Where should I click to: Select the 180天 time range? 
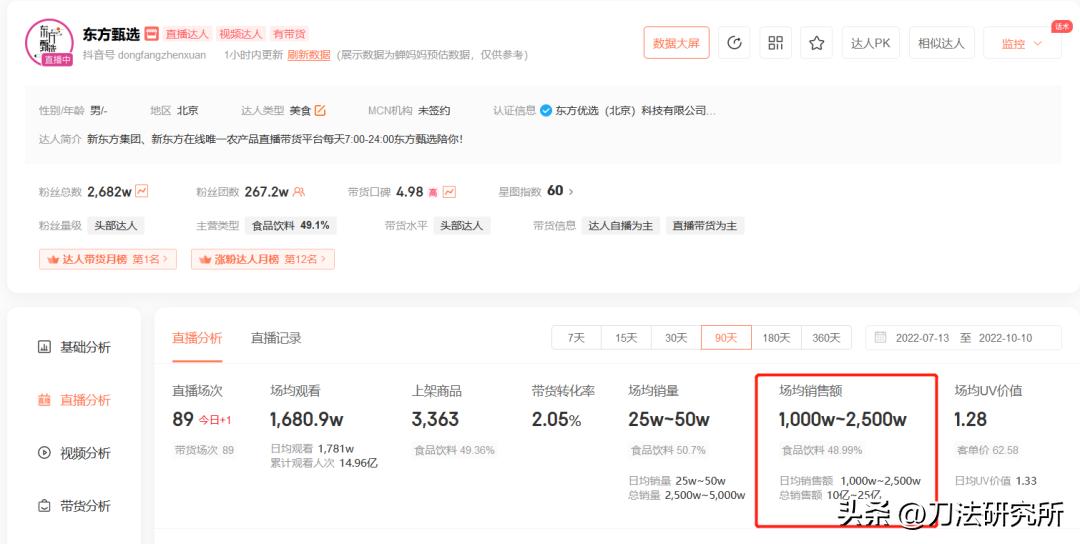click(x=776, y=337)
